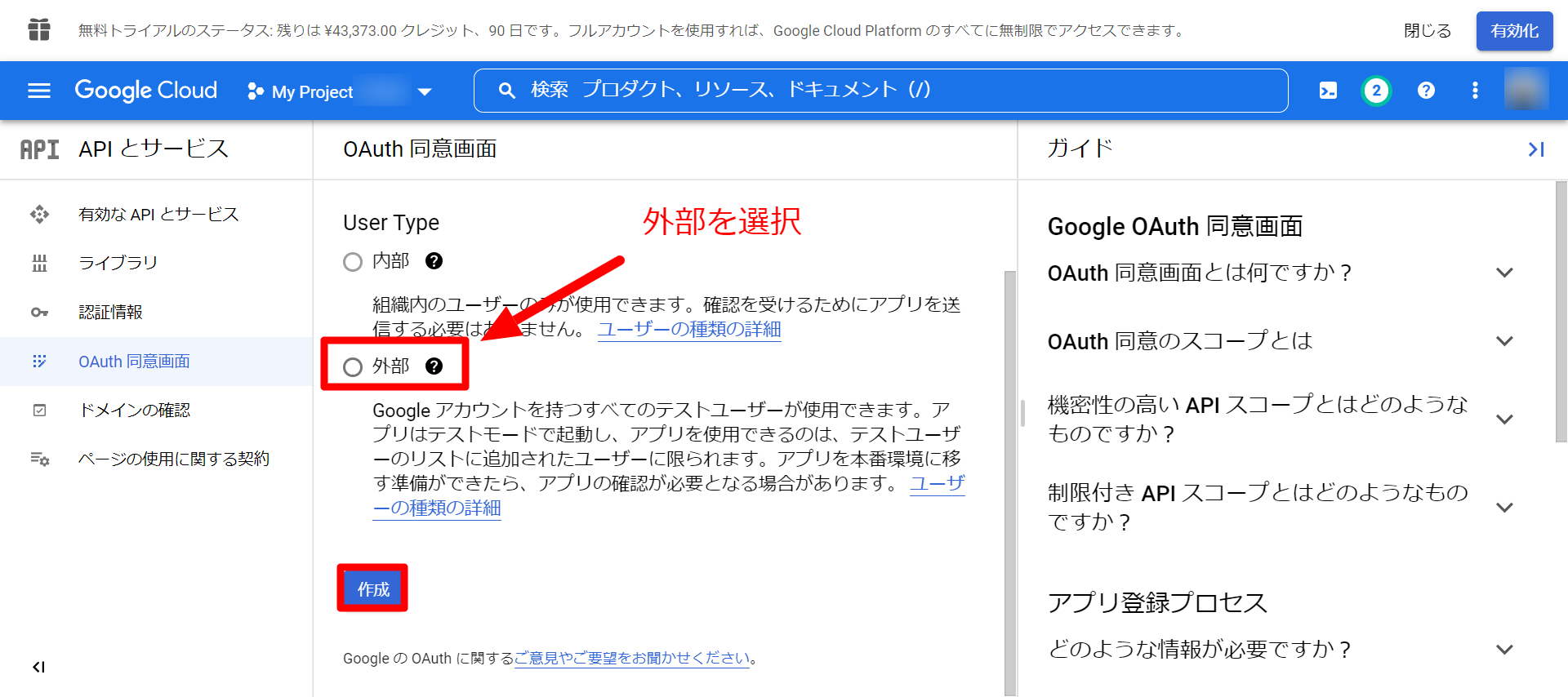Click the 認証情報 key icon

(39, 313)
